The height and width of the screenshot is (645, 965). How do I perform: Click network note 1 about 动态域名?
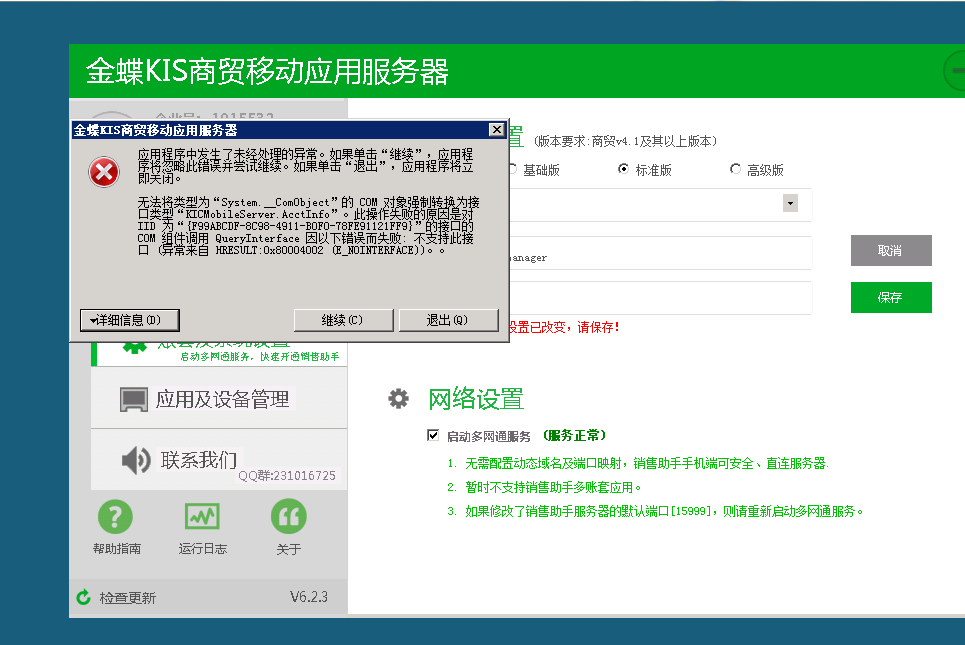(638, 463)
